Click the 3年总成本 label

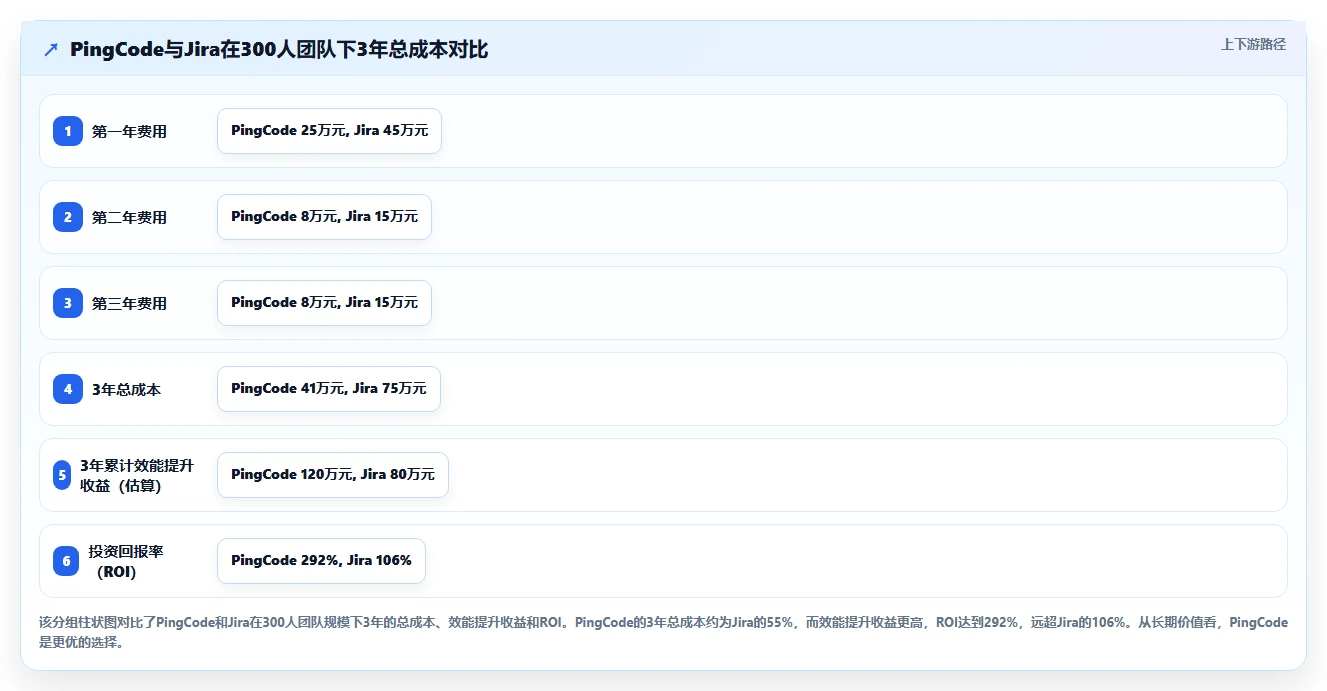coord(126,390)
